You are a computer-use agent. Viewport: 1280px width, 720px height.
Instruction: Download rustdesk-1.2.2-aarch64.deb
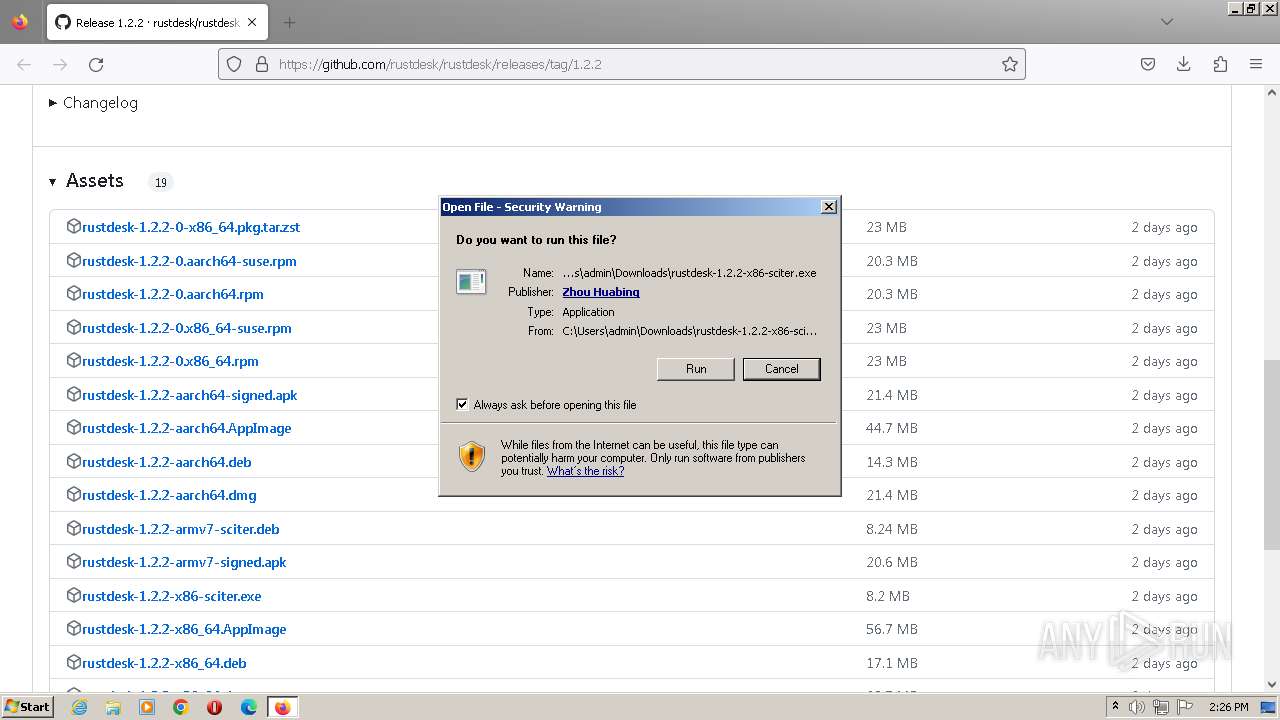coord(167,462)
